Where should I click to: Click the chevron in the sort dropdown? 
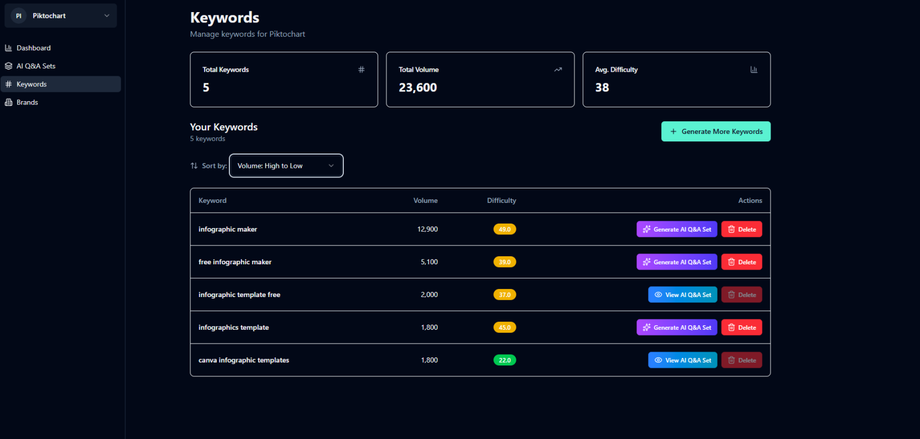pos(331,166)
